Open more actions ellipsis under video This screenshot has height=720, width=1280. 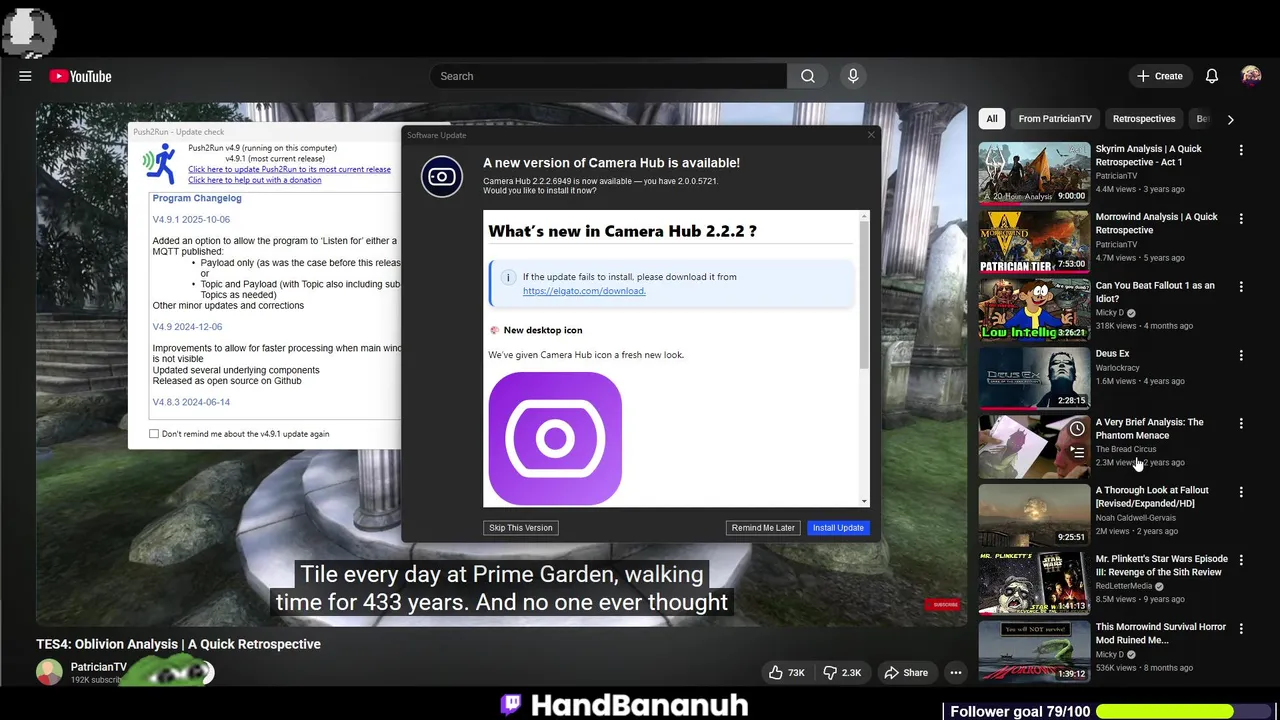tap(956, 673)
